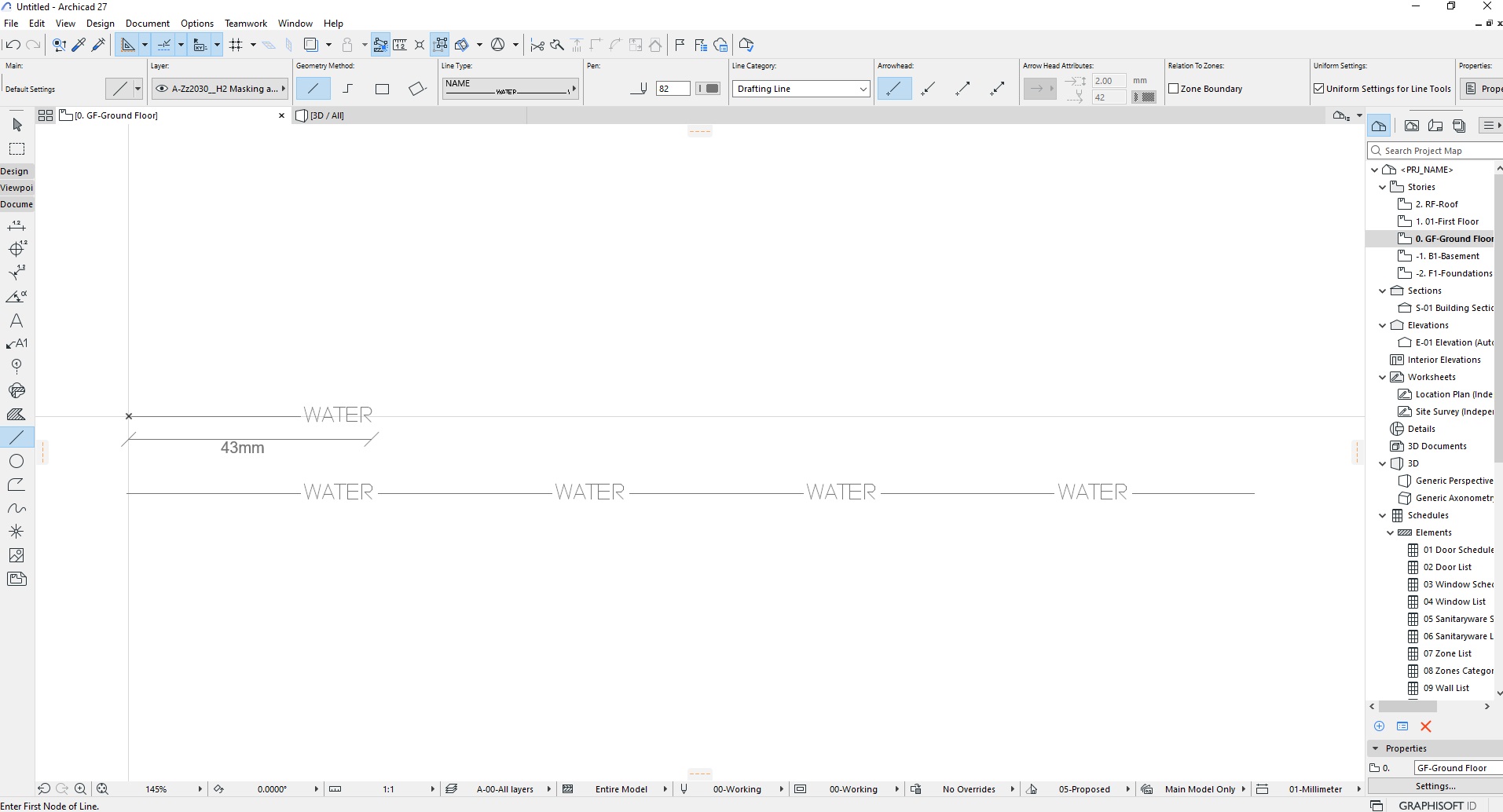1503x812 pixels.
Task: Collapse the Properties panel triangle
Action: point(1376,748)
